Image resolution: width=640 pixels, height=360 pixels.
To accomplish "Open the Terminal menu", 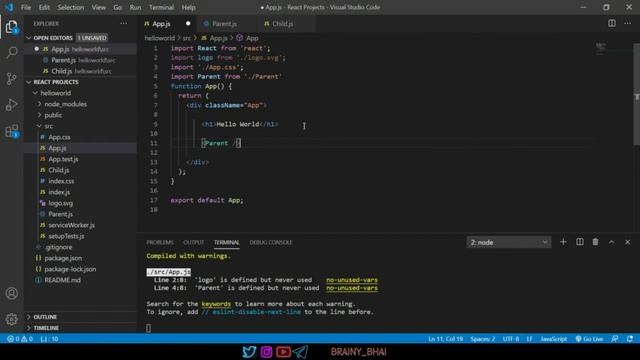I will click(161, 7).
